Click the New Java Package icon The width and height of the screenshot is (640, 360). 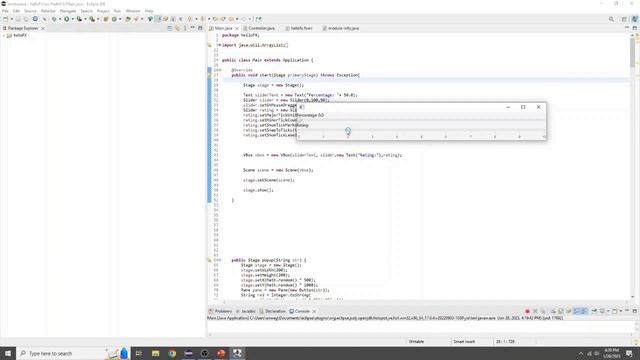(106, 19)
